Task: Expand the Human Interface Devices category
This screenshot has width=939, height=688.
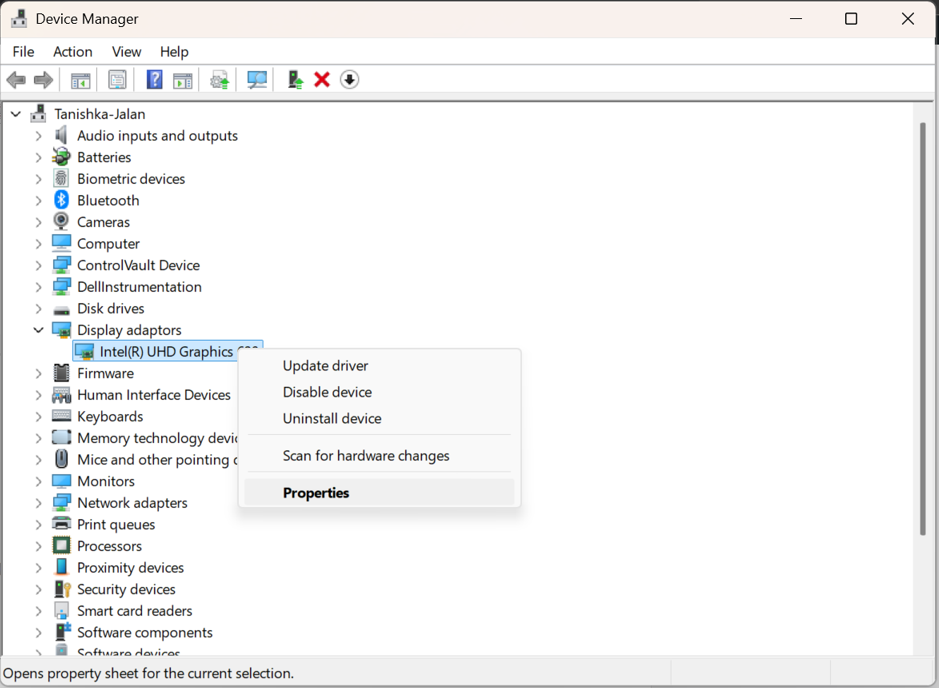Action: (x=38, y=395)
